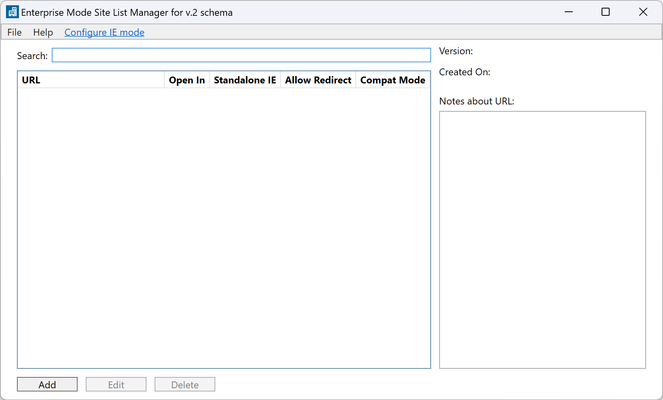Sort by the Compat Mode column header
This screenshot has height=400, width=663.
click(393, 80)
